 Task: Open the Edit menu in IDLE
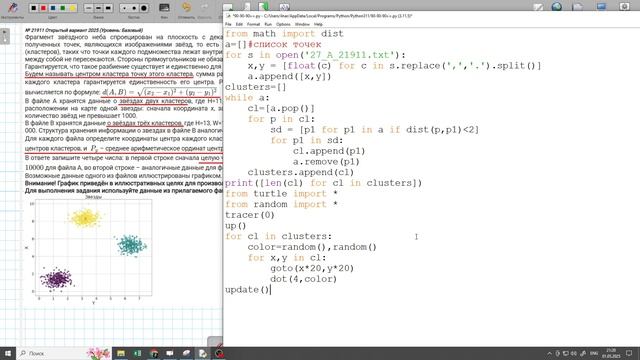(x=239, y=24)
